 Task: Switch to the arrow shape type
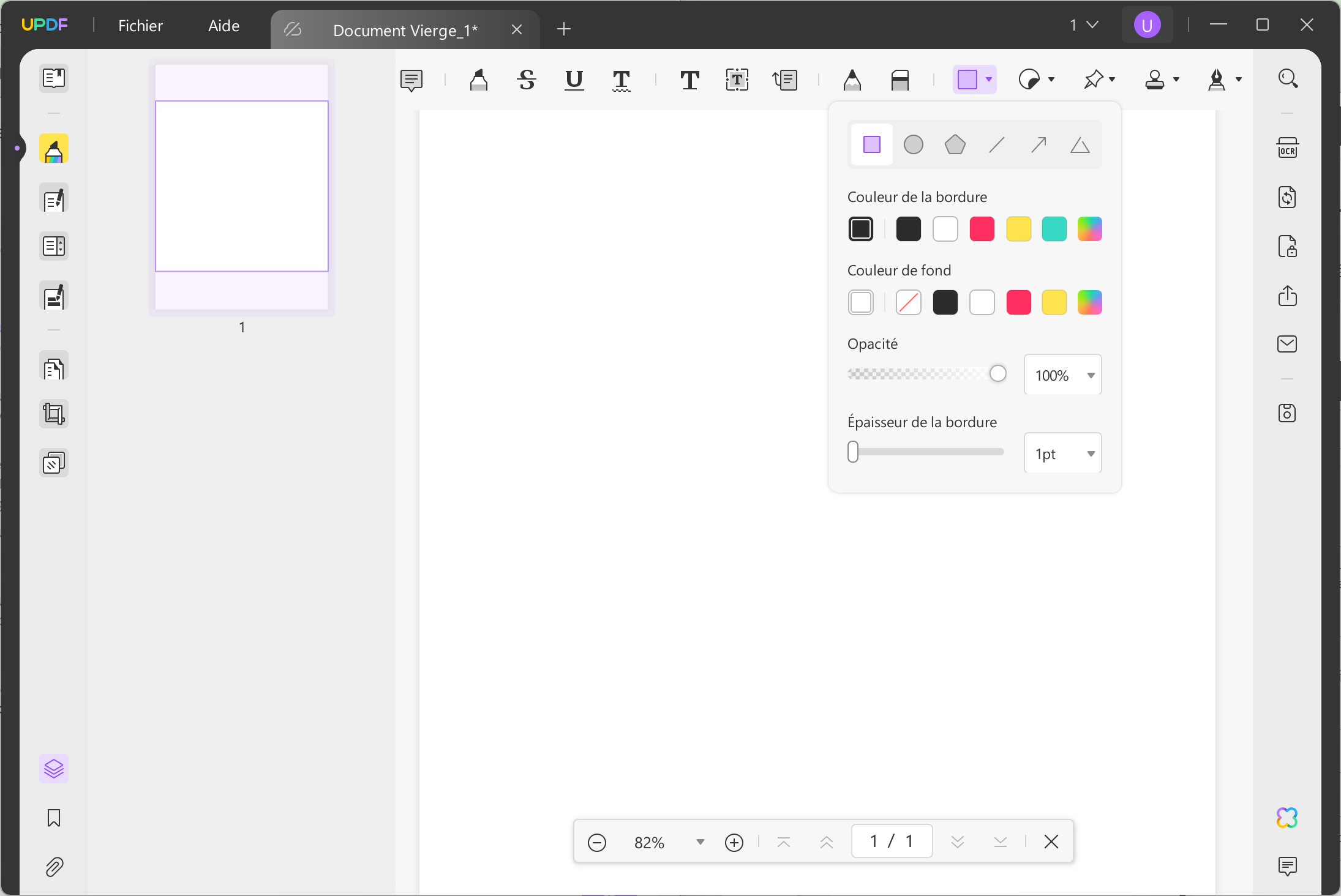coord(1038,144)
